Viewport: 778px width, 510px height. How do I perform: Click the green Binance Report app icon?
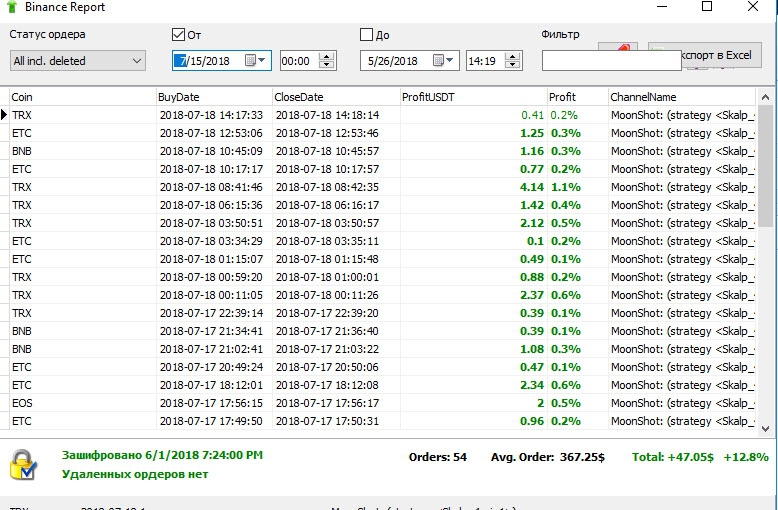click(x=12, y=6)
